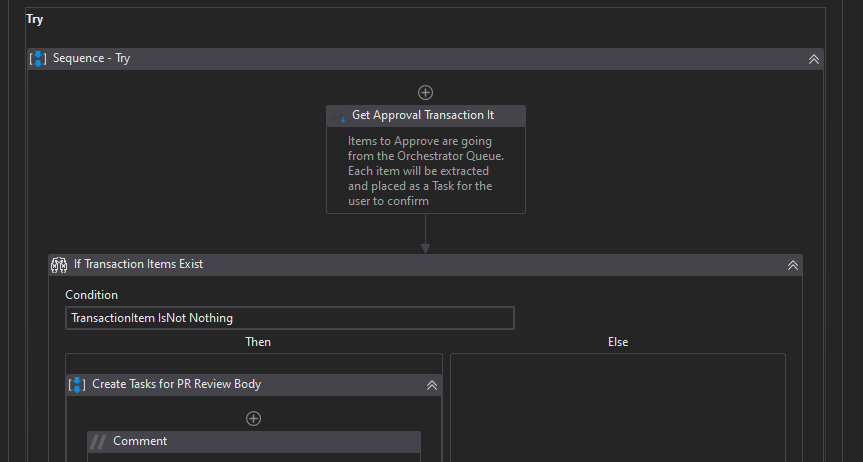863x462 pixels.
Task: Click the If Transaction Items Exist icon
Action: point(59,265)
